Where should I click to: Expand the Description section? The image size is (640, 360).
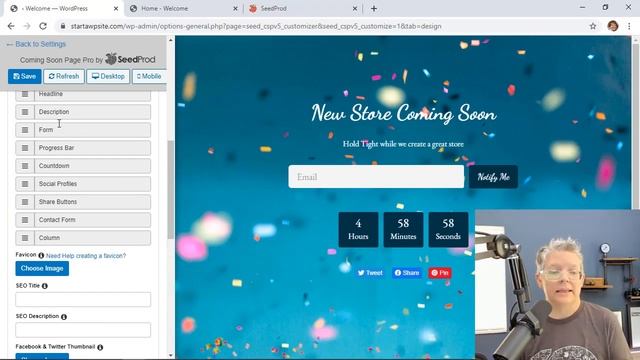83,112
